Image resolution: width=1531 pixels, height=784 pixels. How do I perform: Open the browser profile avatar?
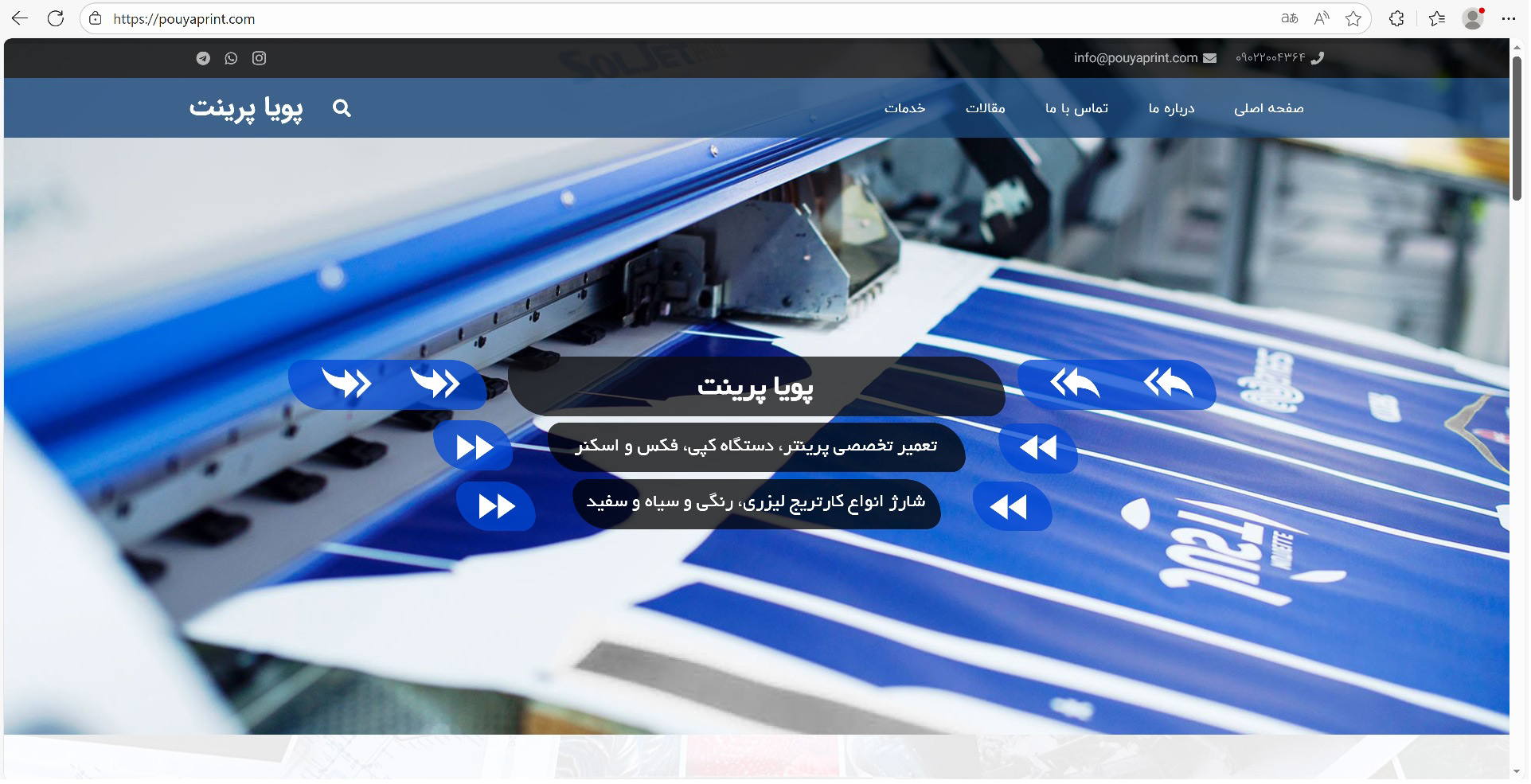[x=1472, y=18]
